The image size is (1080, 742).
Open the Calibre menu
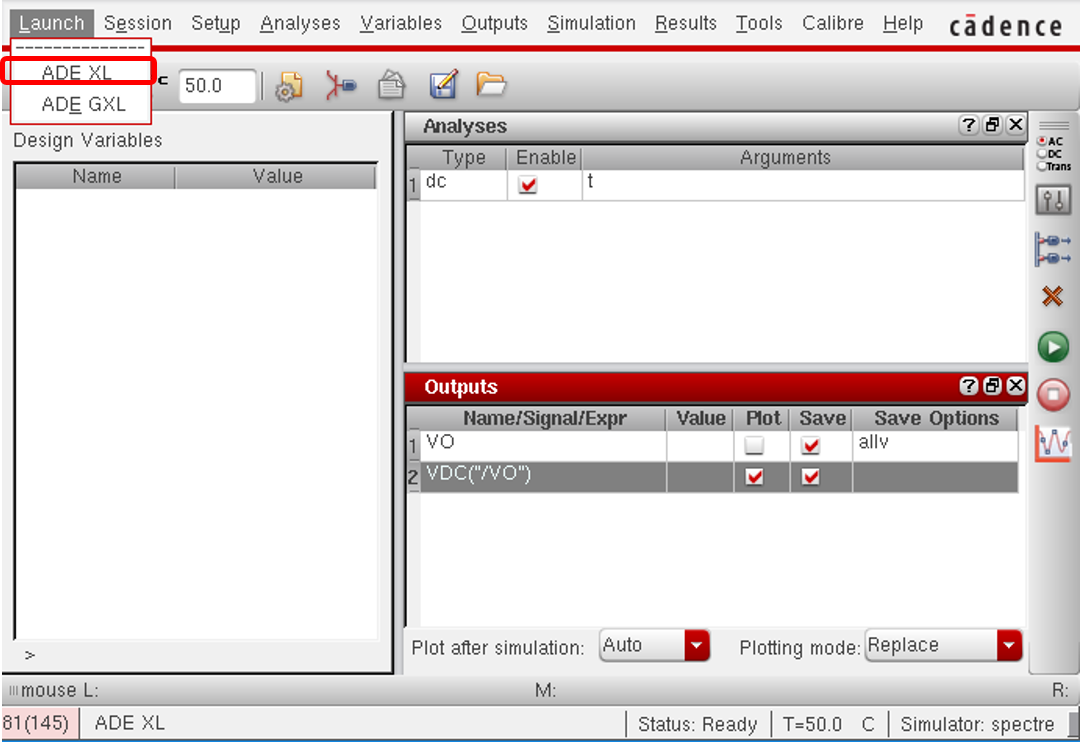[x=832, y=23]
